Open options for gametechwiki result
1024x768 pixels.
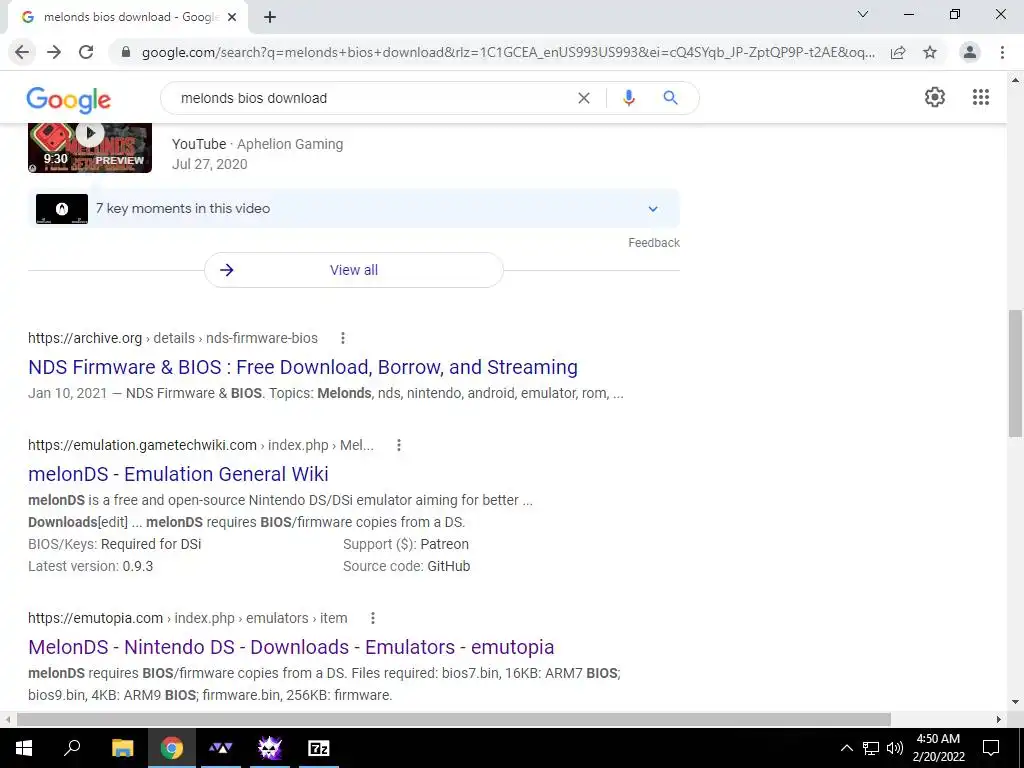pos(399,445)
